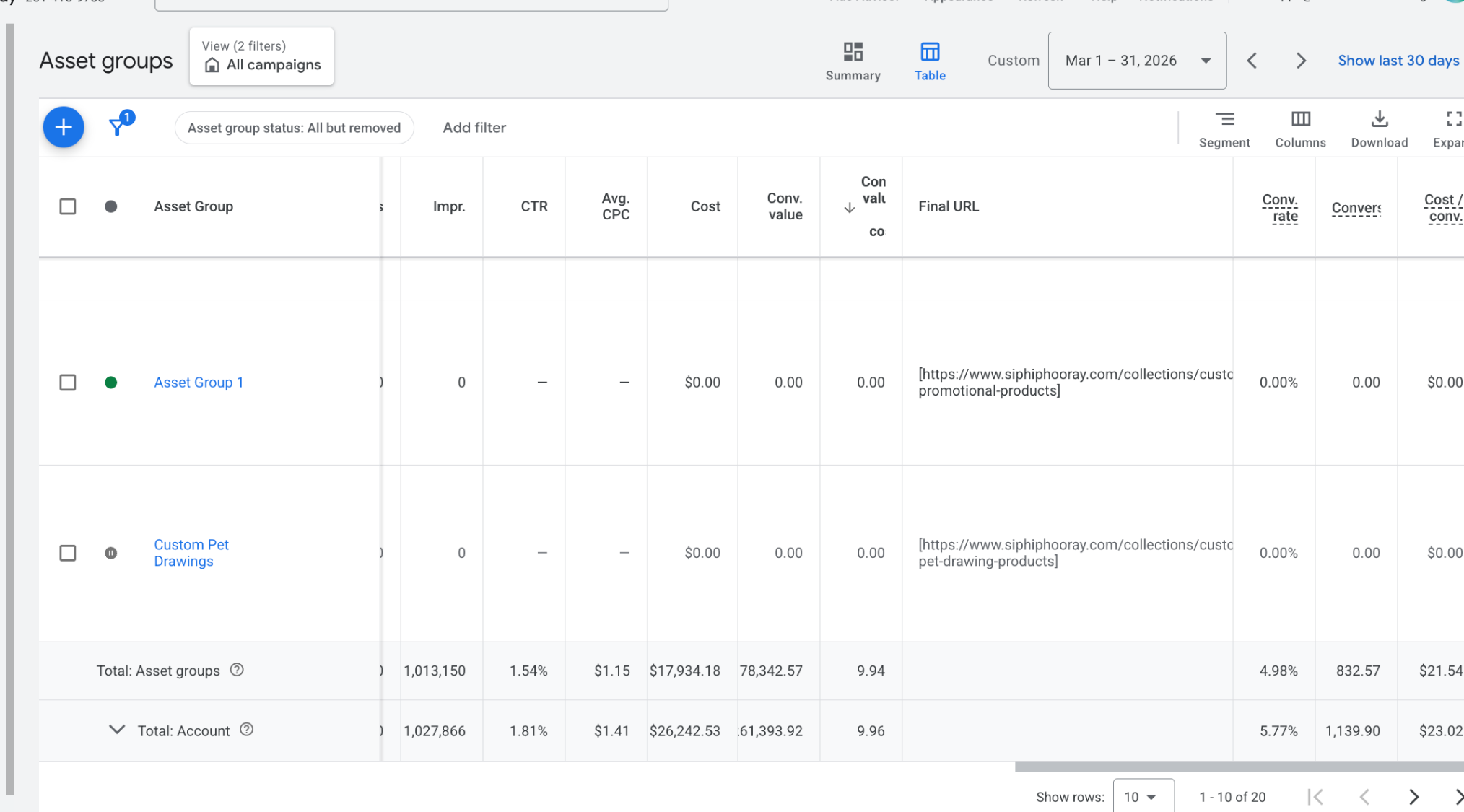Click the 1 - 10 of 20 page indicator
Viewport: 1464px width, 812px height.
tap(1232, 797)
